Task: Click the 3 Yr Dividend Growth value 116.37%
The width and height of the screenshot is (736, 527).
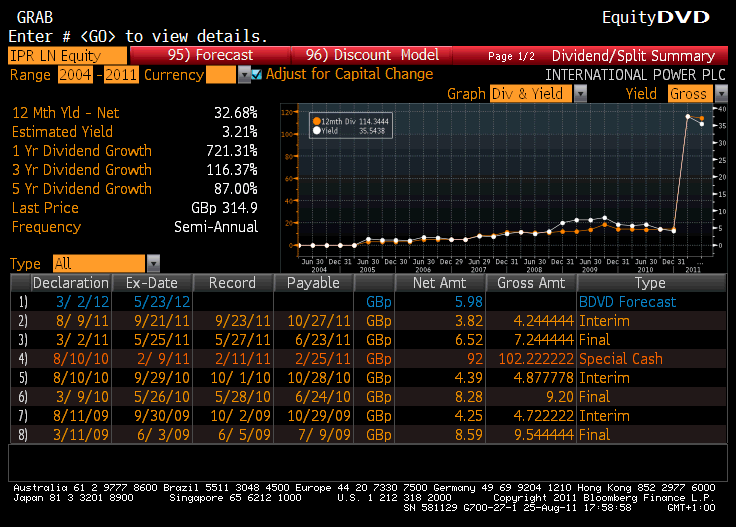Action: tap(232, 169)
